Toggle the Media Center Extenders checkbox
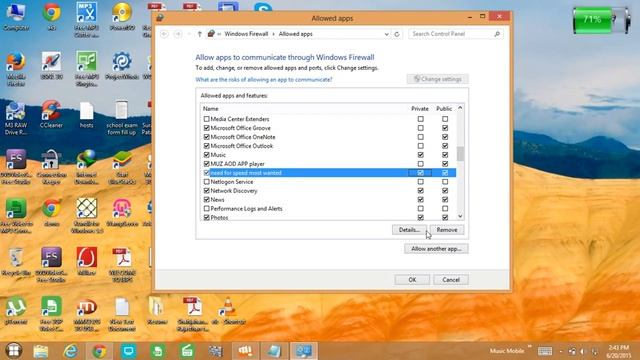The height and width of the screenshot is (360, 640). (207, 119)
